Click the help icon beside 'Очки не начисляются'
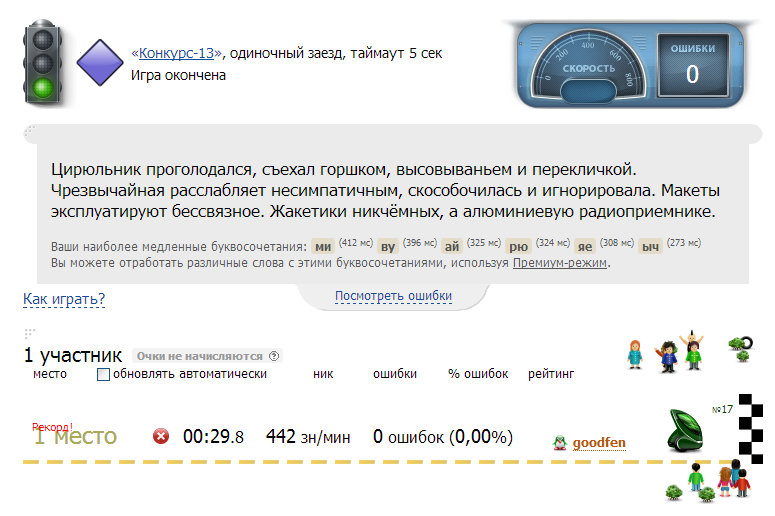This screenshot has height=516, width=775. 274,356
